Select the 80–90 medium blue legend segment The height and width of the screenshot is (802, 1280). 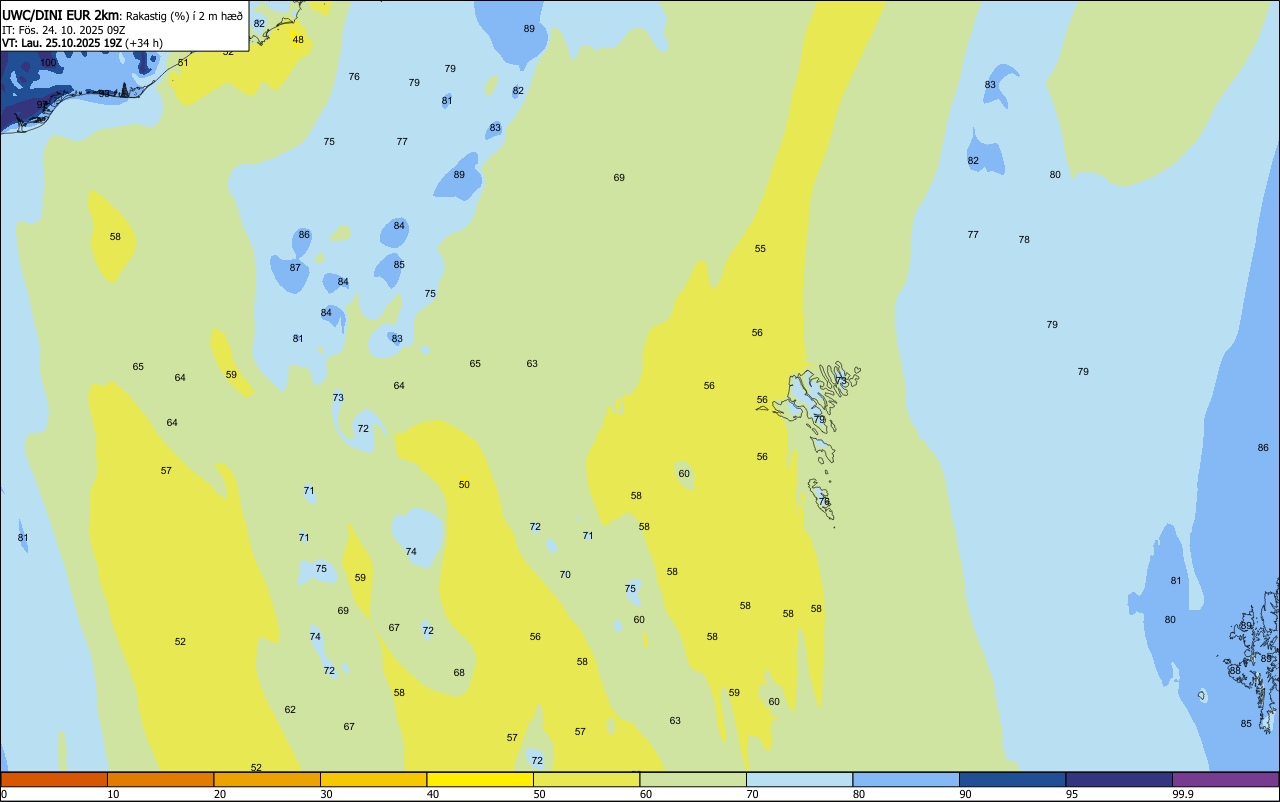pos(906,779)
